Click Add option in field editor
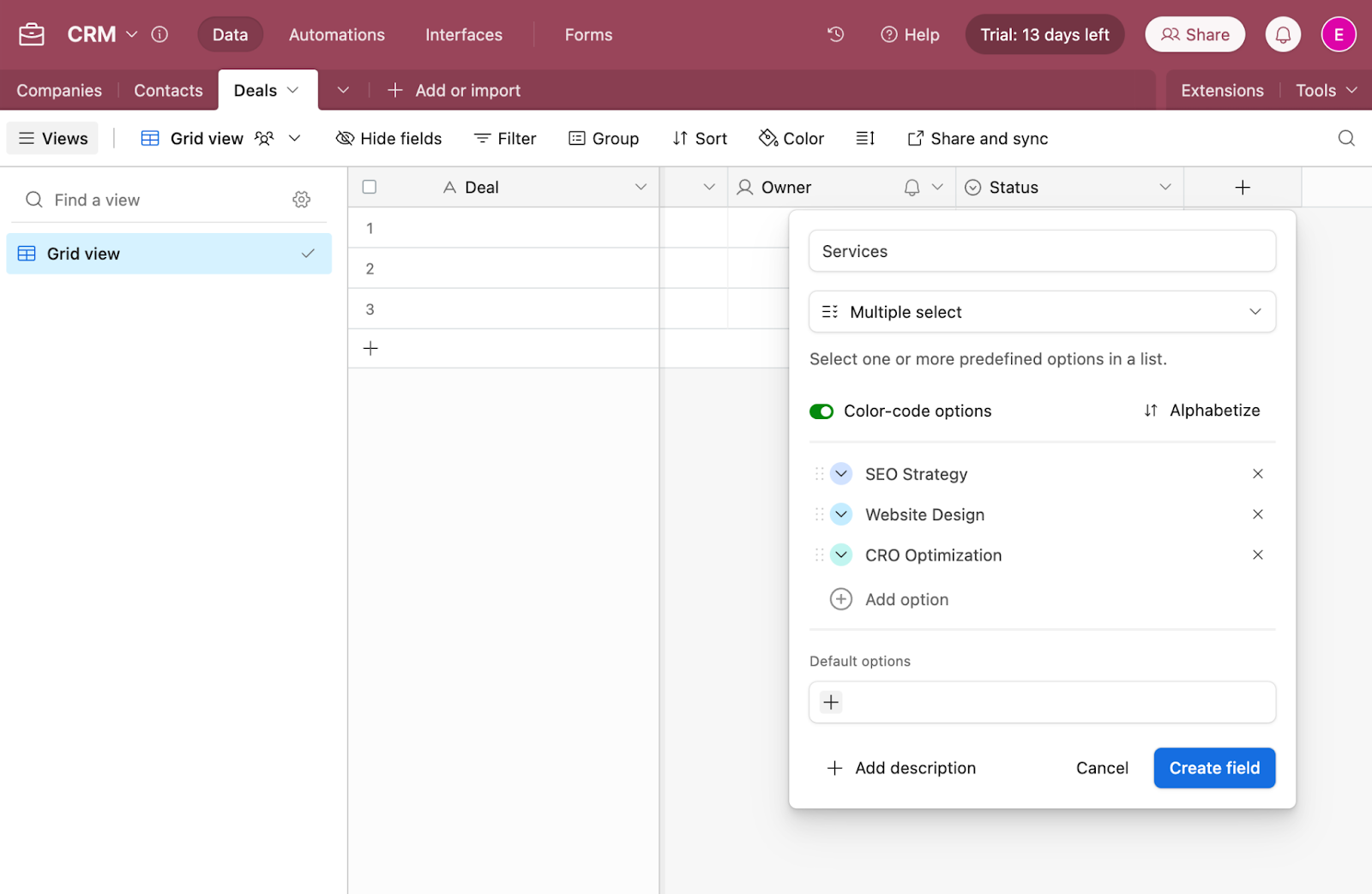The height and width of the screenshot is (894, 1372). pyautogui.click(x=889, y=599)
